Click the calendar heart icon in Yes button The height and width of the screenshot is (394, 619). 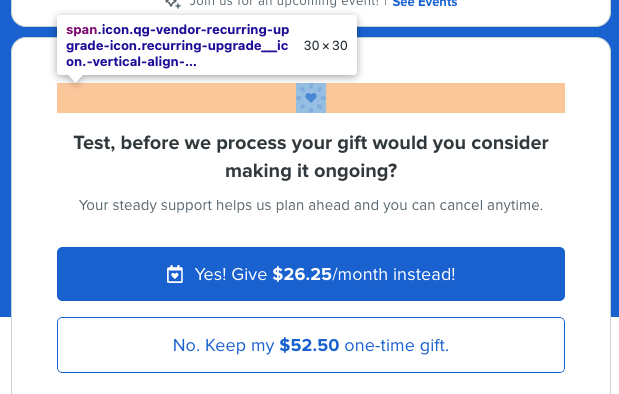tap(175, 274)
